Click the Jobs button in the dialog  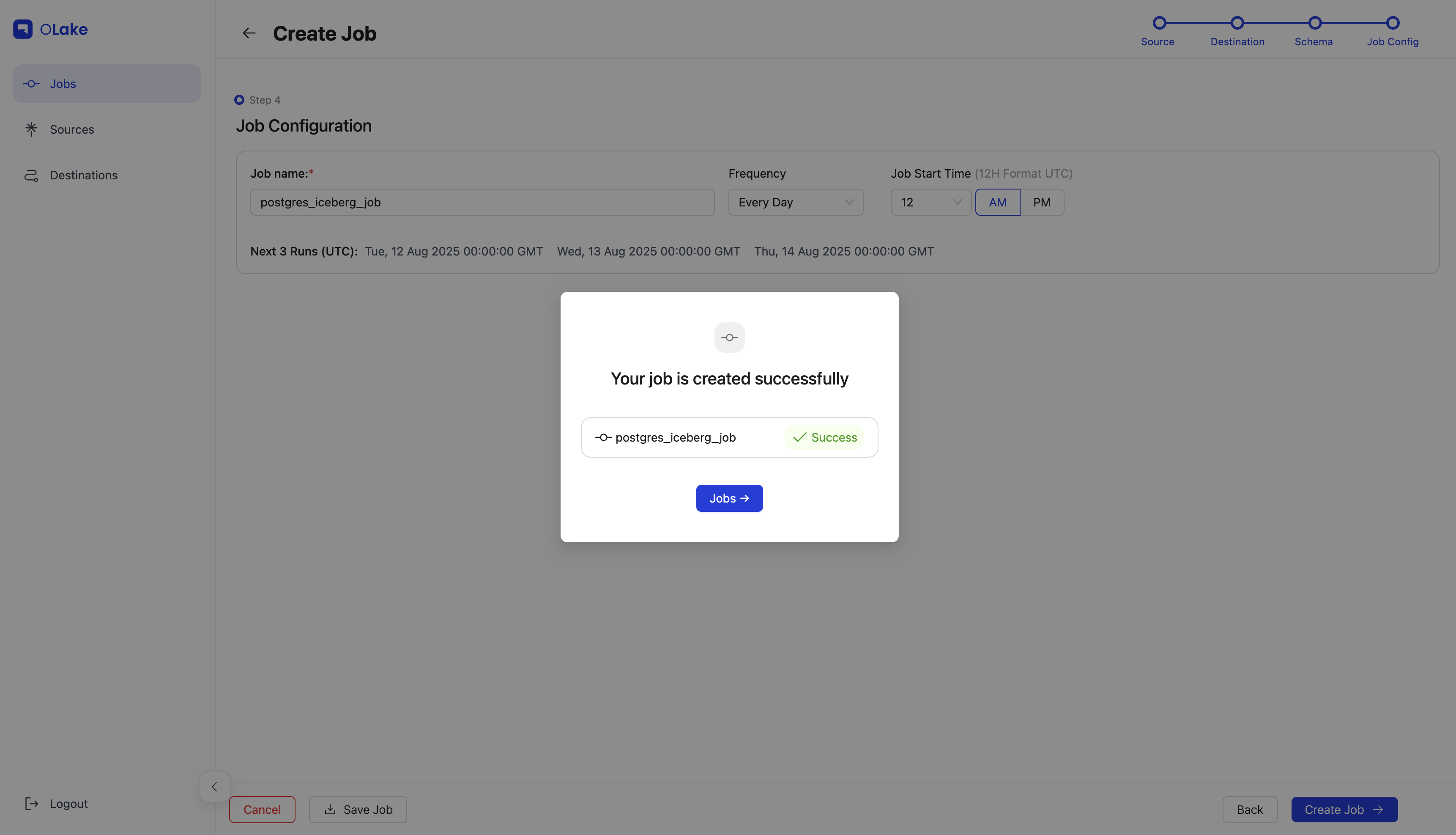[729, 498]
